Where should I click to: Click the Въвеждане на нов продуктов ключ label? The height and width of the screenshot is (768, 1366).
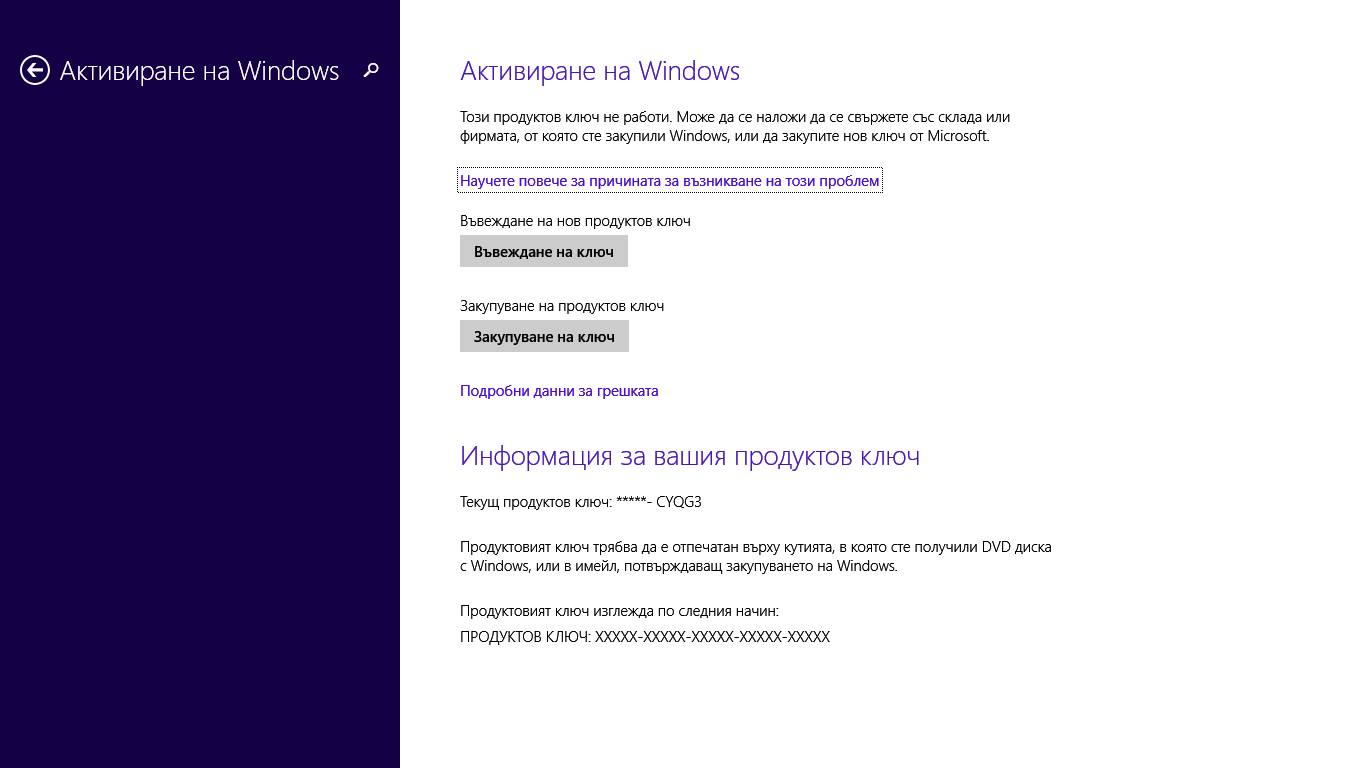point(575,220)
